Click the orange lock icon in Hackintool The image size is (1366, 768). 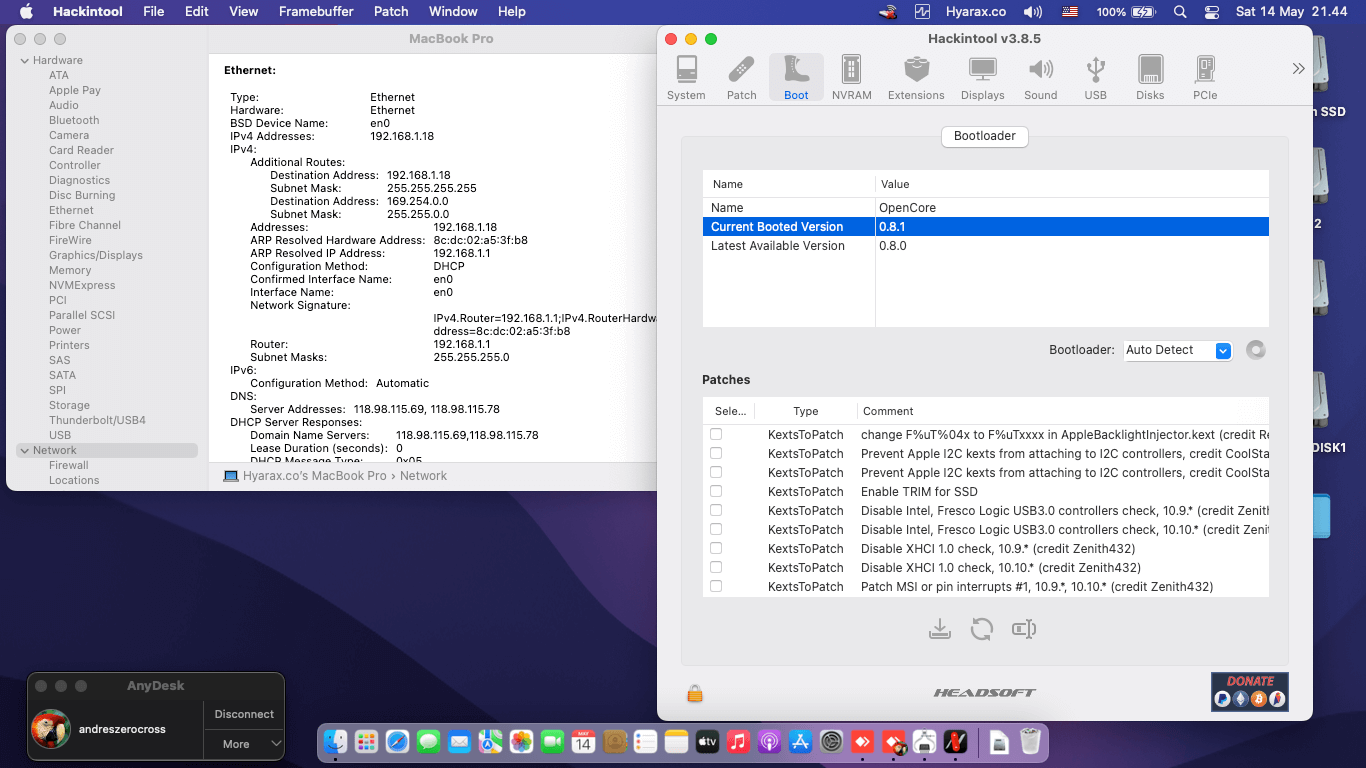[695, 693]
